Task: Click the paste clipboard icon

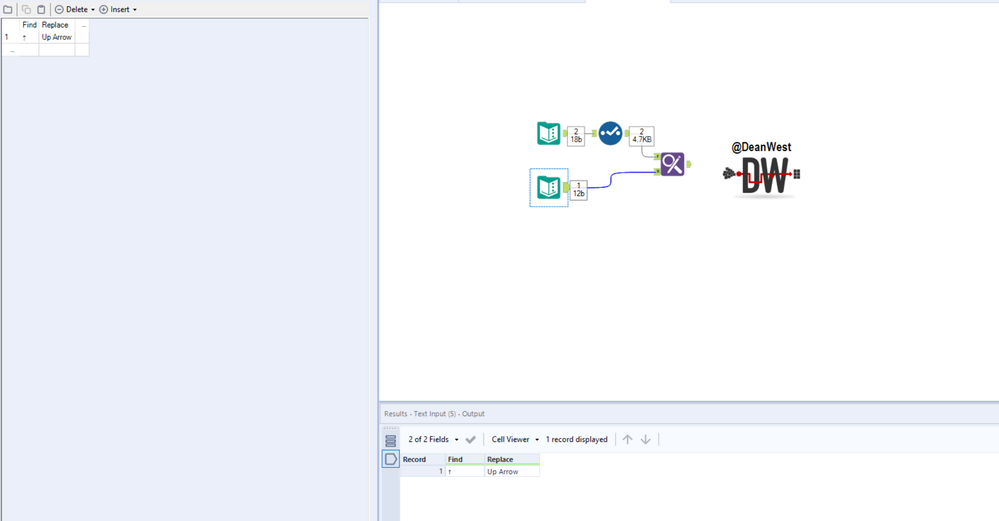Action: tap(41, 10)
